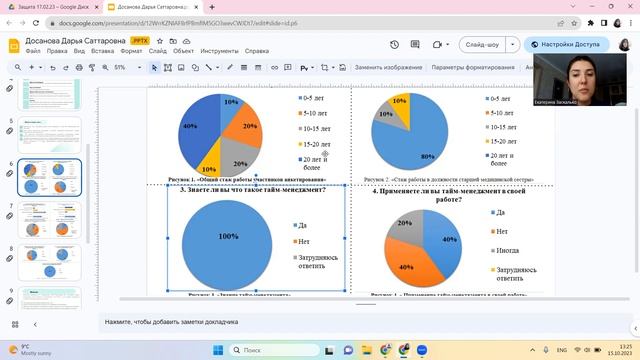Viewport: 640px width, 360px height.
Task: Move document to another folder
Action: coord(173,41)
